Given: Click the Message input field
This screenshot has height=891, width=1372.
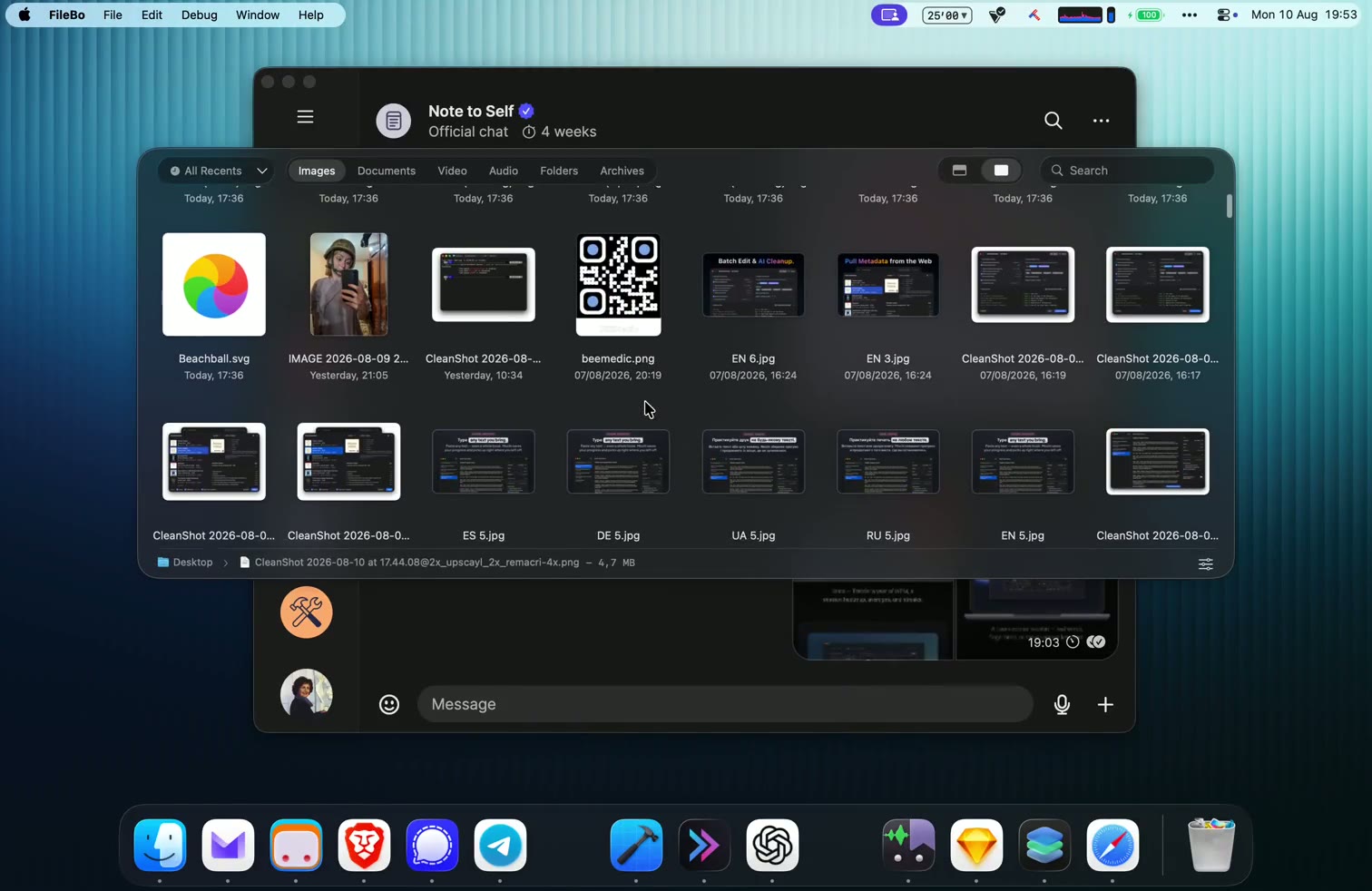Looking at the screenshot, I should tap(725, 704).
